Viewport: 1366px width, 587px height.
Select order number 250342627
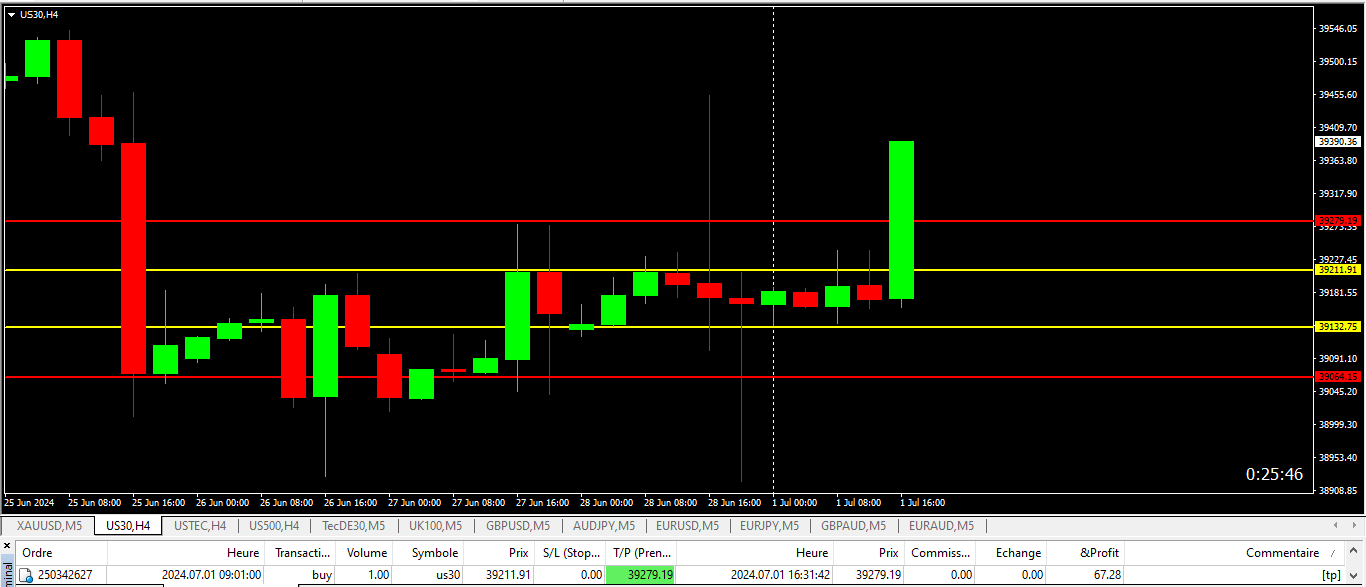click(65, 575)
